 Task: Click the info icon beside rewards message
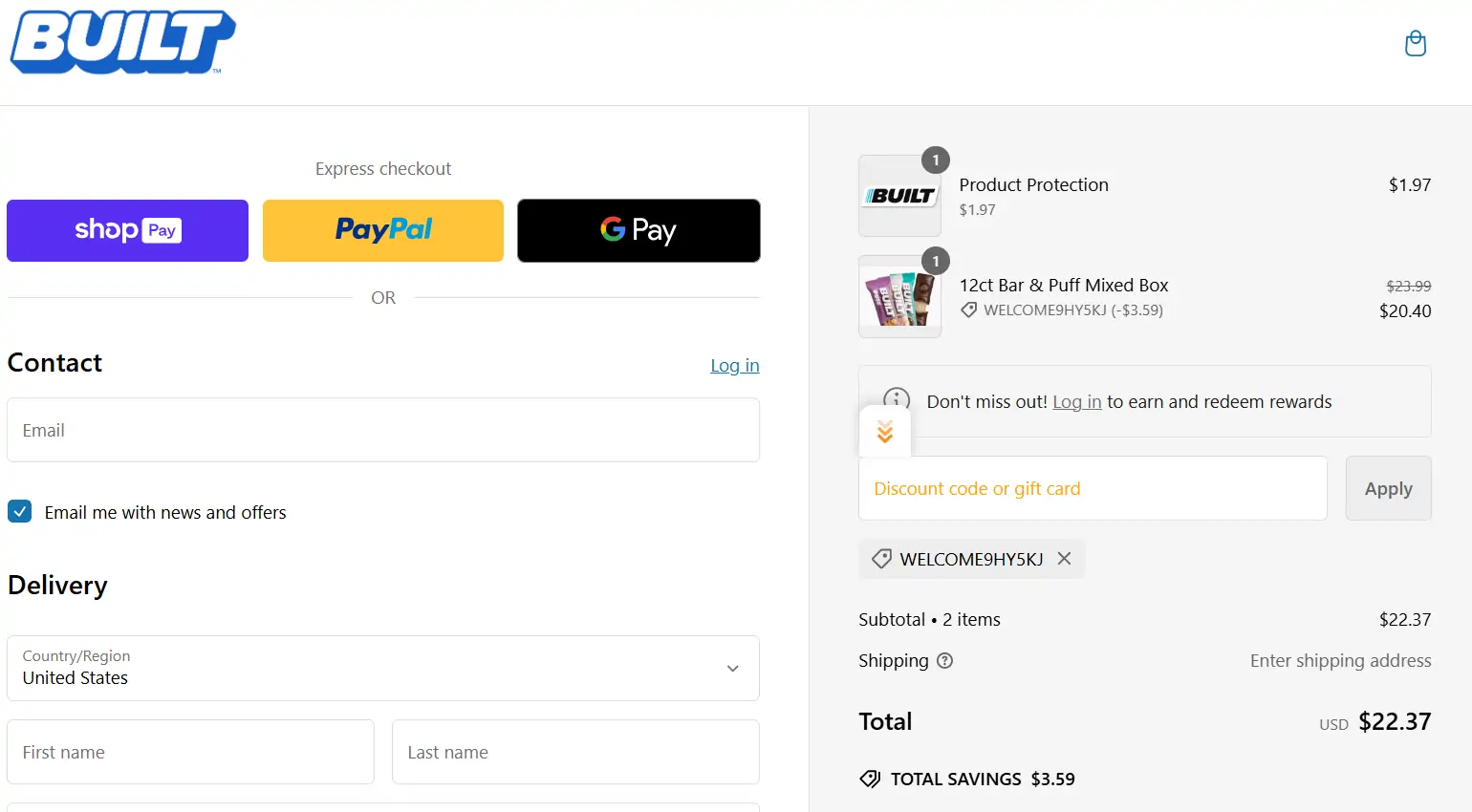[897, 396]
